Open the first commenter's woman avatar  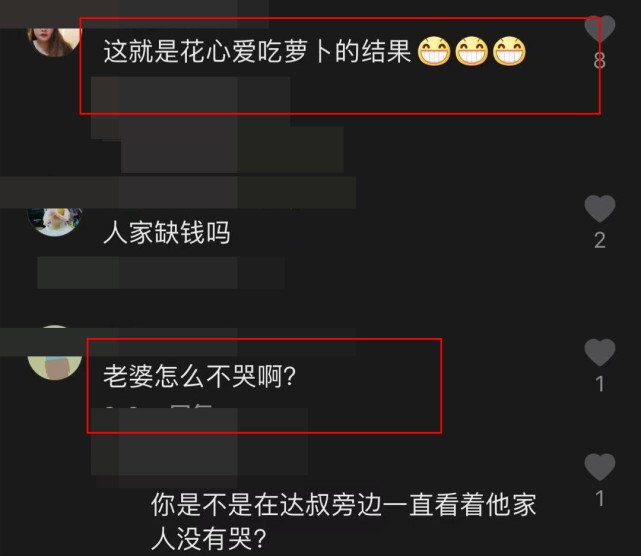54,42
